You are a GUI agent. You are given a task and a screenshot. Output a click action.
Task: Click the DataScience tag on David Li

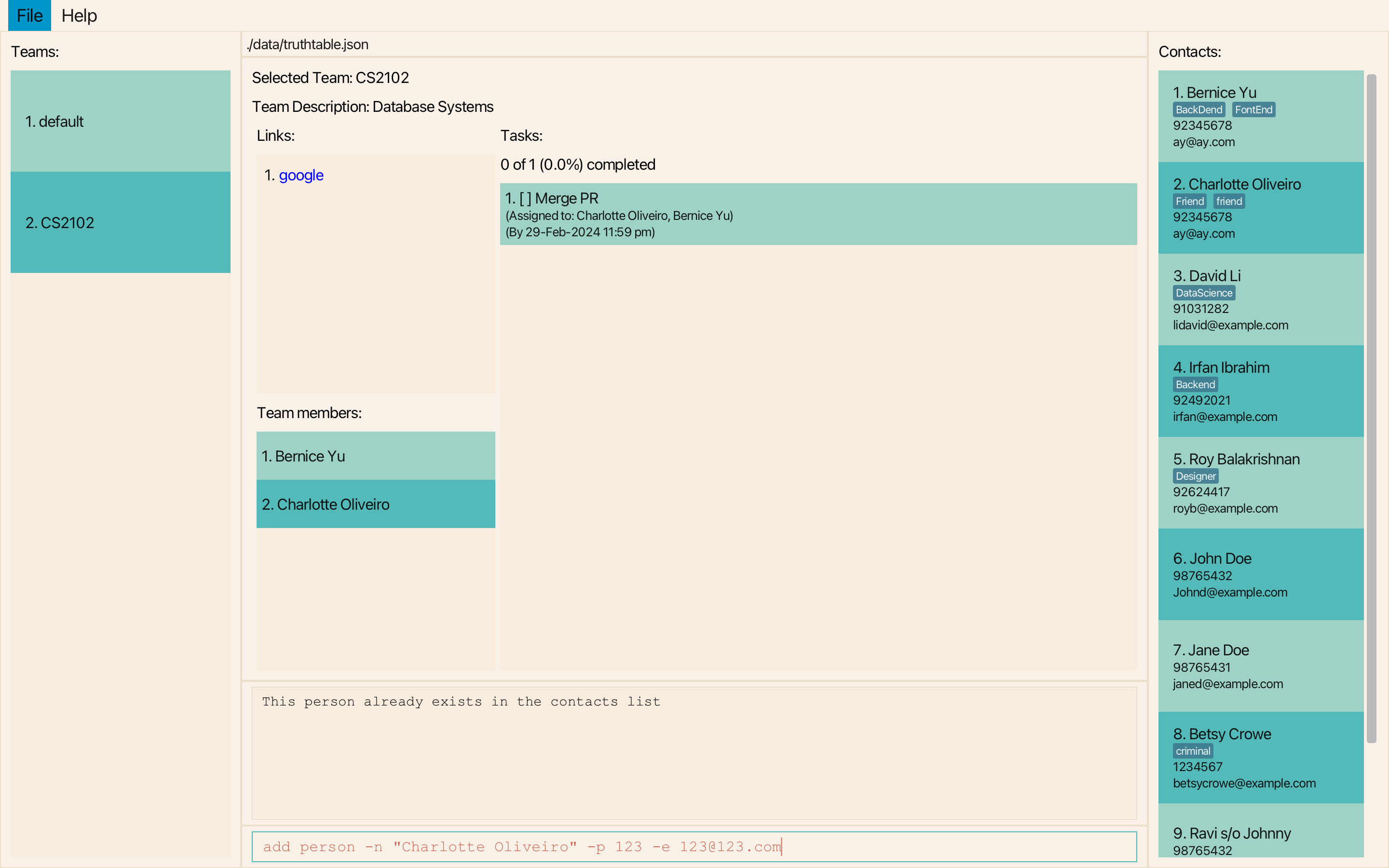(1204, 293)
